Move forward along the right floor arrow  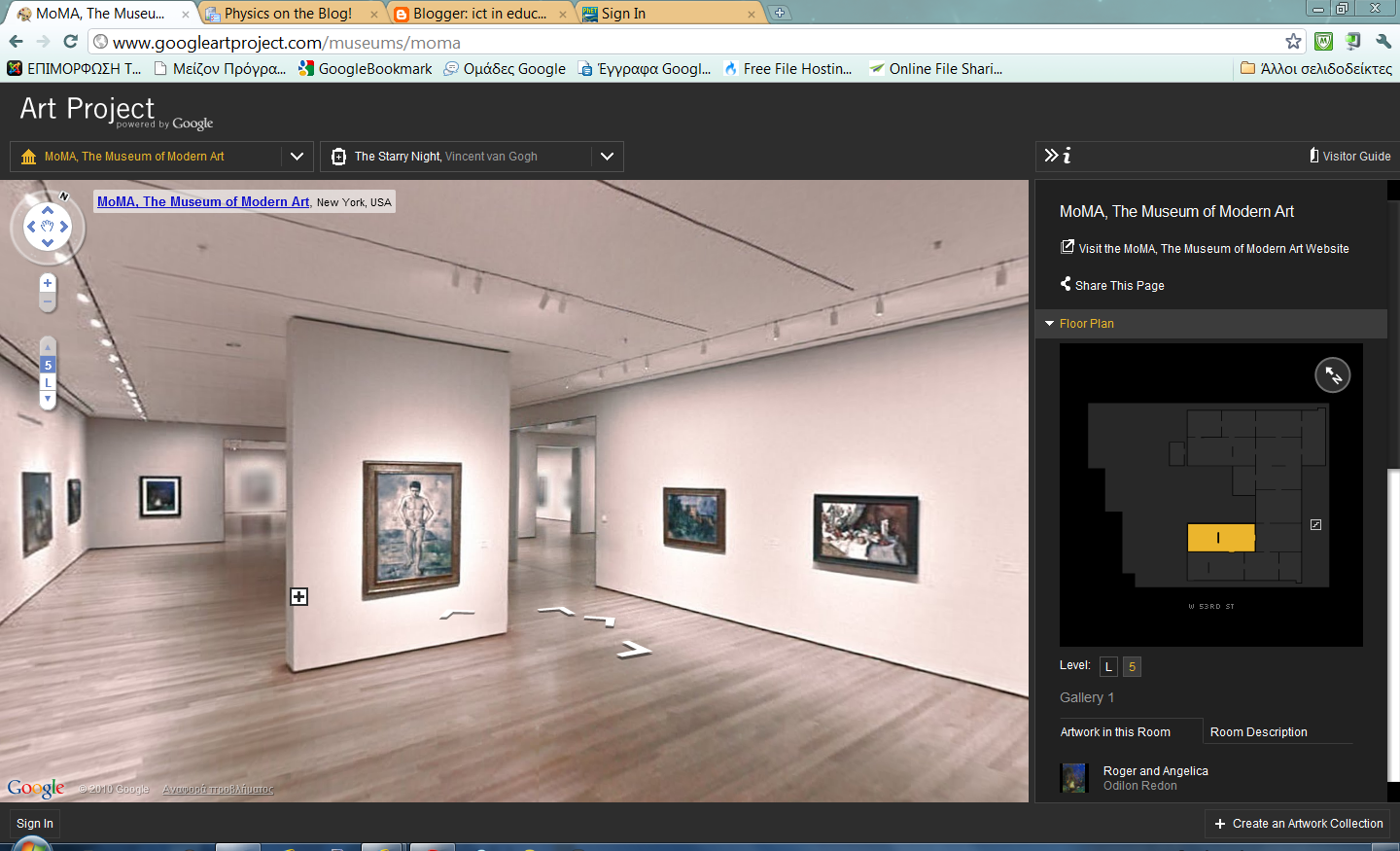coord(634,649)
